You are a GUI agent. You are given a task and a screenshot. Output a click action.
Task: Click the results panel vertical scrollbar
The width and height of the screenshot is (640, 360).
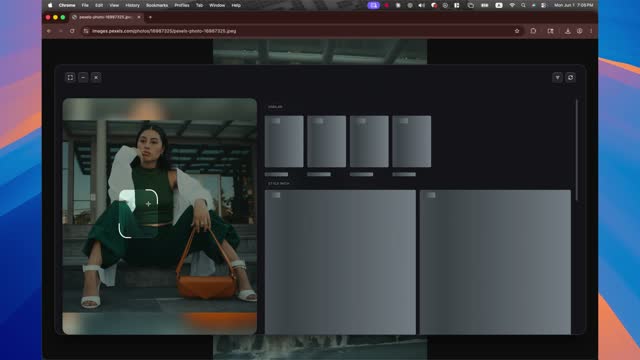577,150
